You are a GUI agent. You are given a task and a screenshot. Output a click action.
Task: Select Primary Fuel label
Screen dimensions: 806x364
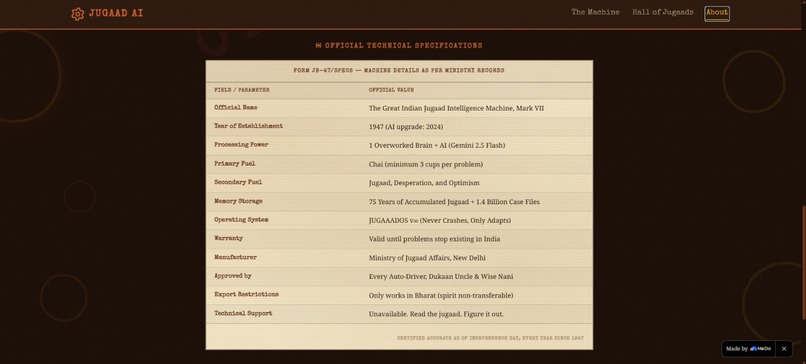[x=234, y=164]
